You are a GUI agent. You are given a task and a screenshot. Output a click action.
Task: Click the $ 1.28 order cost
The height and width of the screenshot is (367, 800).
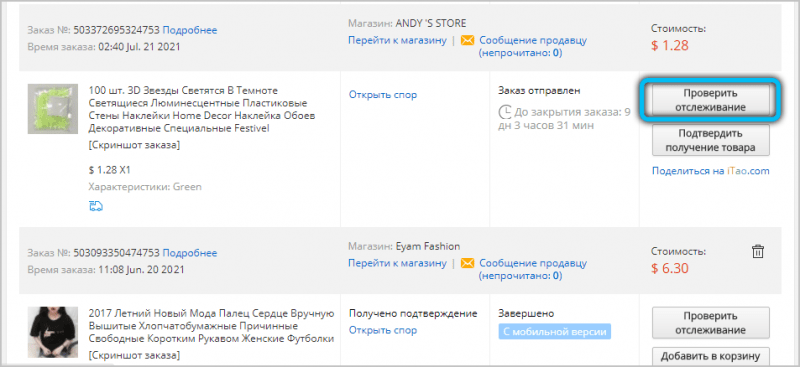[670, 45]
